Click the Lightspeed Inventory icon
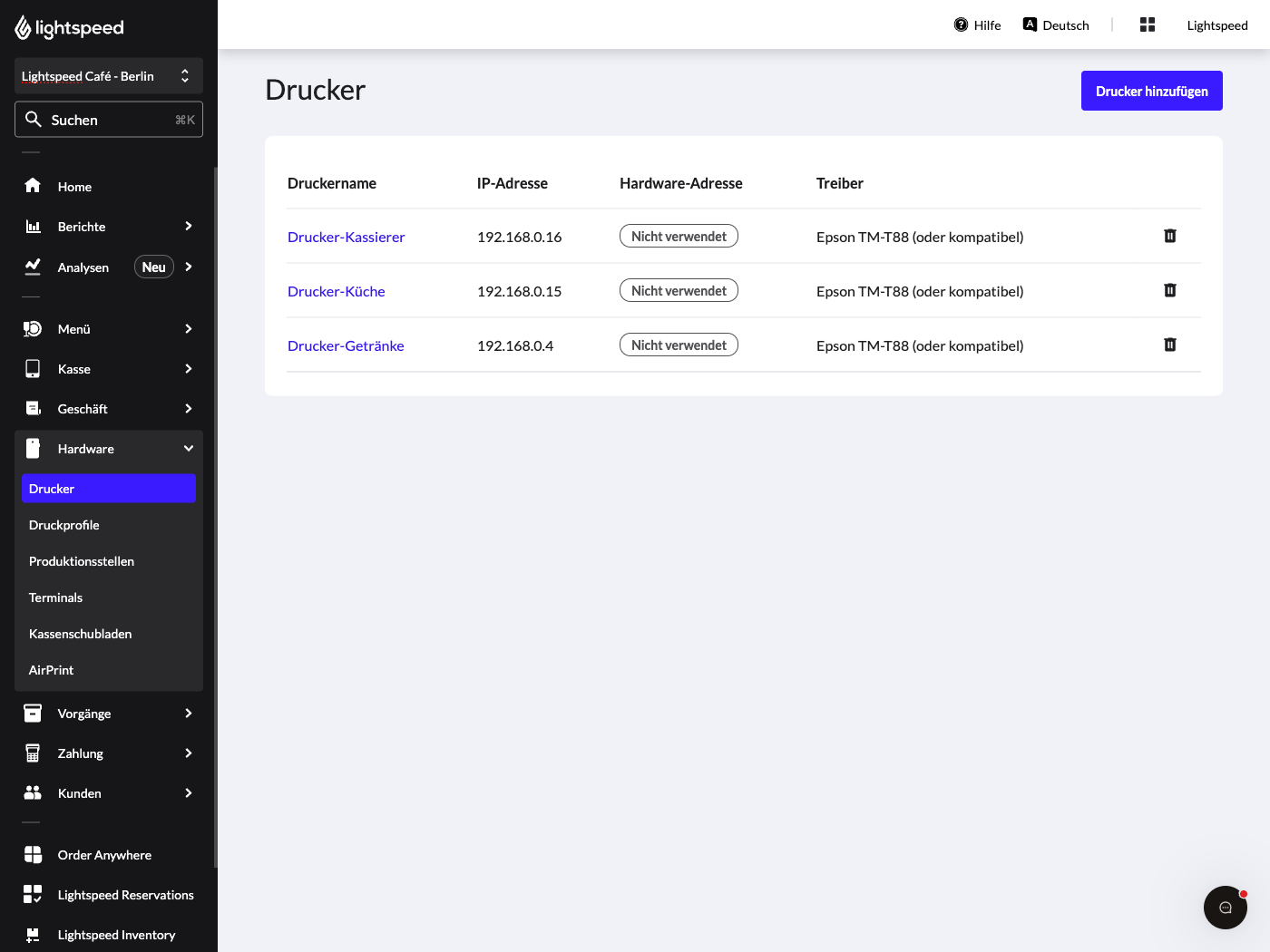This screenshot has height=952, width=1270. click(x=33, y=935)
